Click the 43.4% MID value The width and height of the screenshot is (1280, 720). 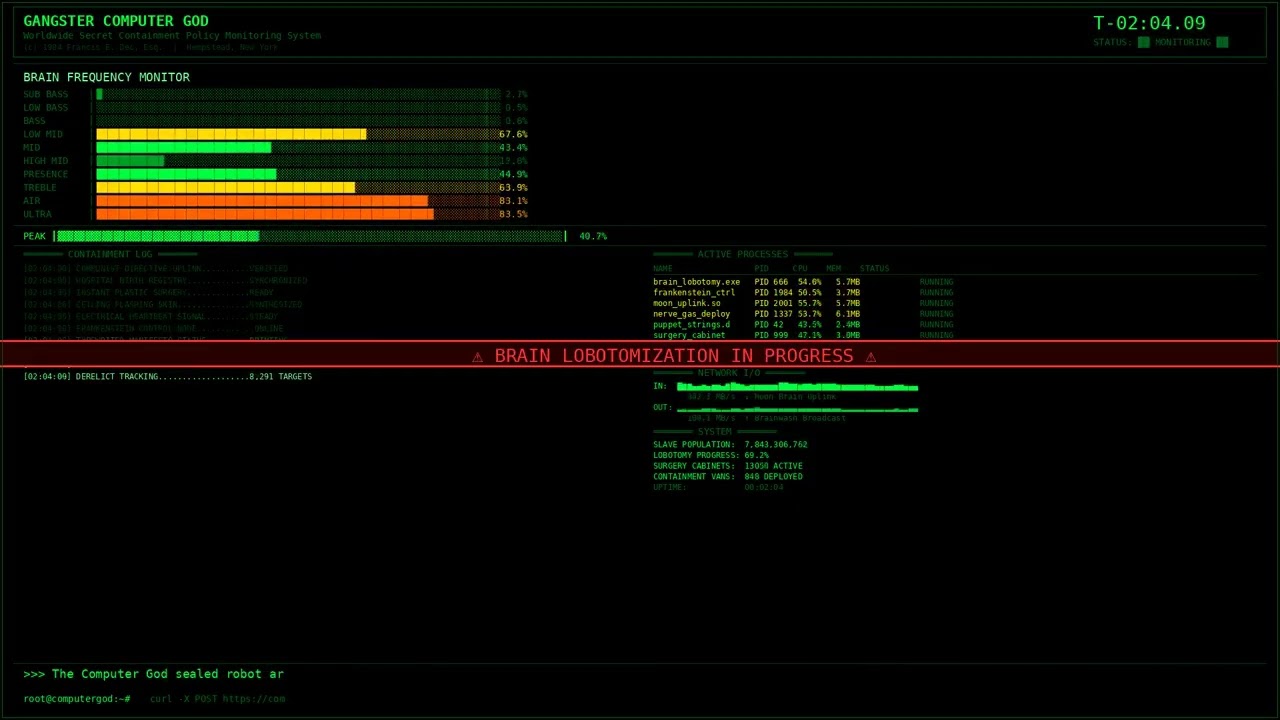[x=513, y=148]
